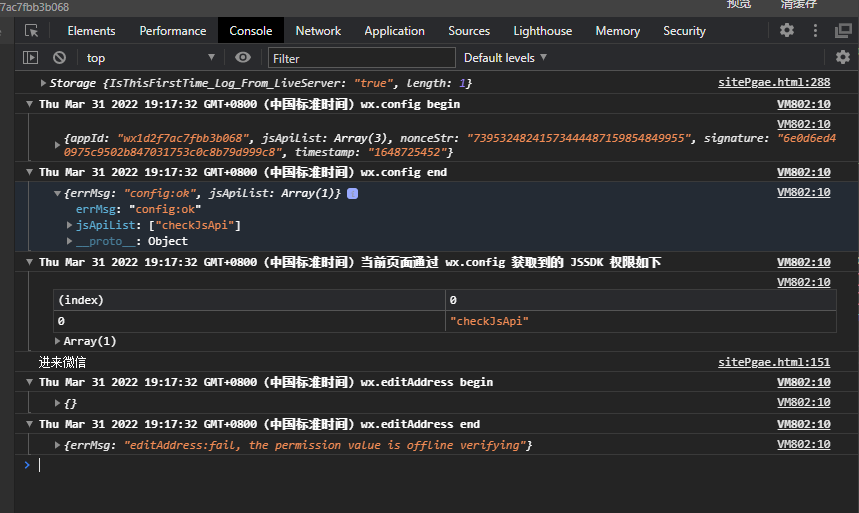Click the 预览 button at top
Viewport: 859px width, 513px height.
tap(738, 4)
